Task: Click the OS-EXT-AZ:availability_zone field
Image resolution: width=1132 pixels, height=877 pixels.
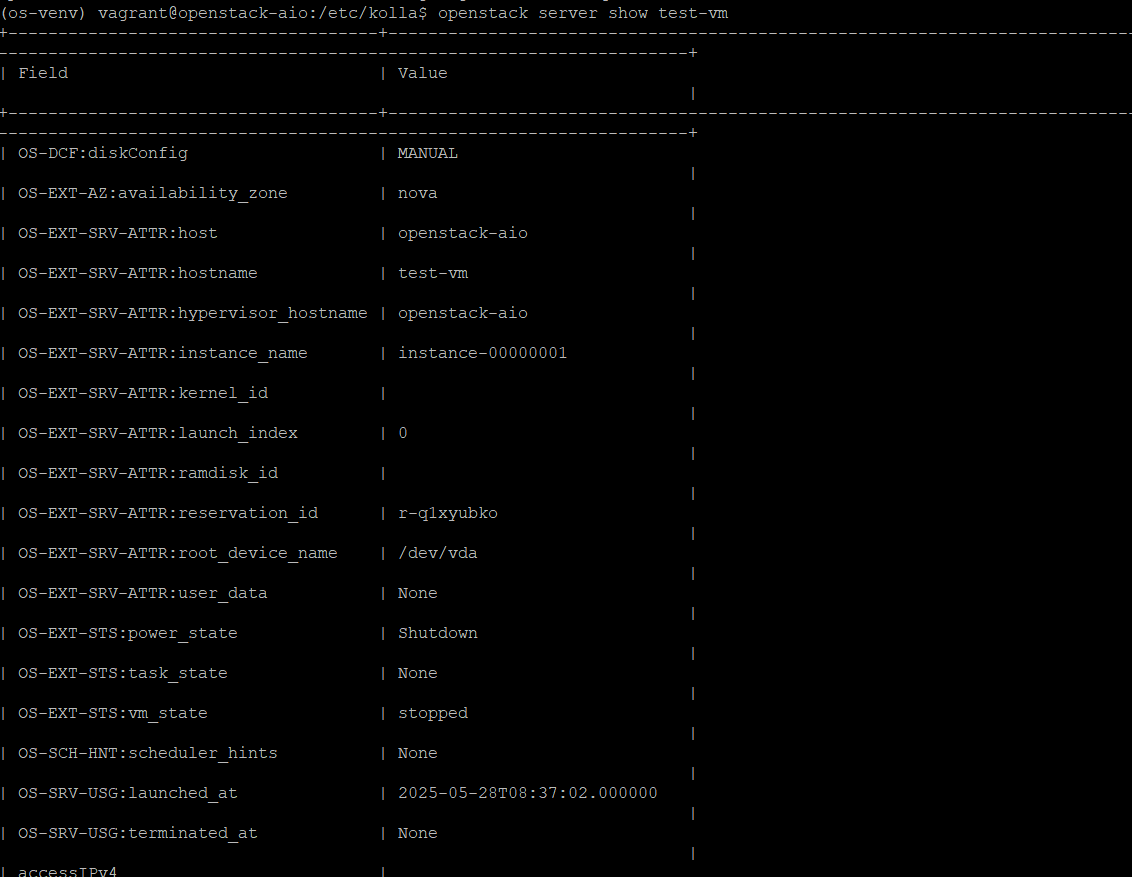Action: click(153, 193)
